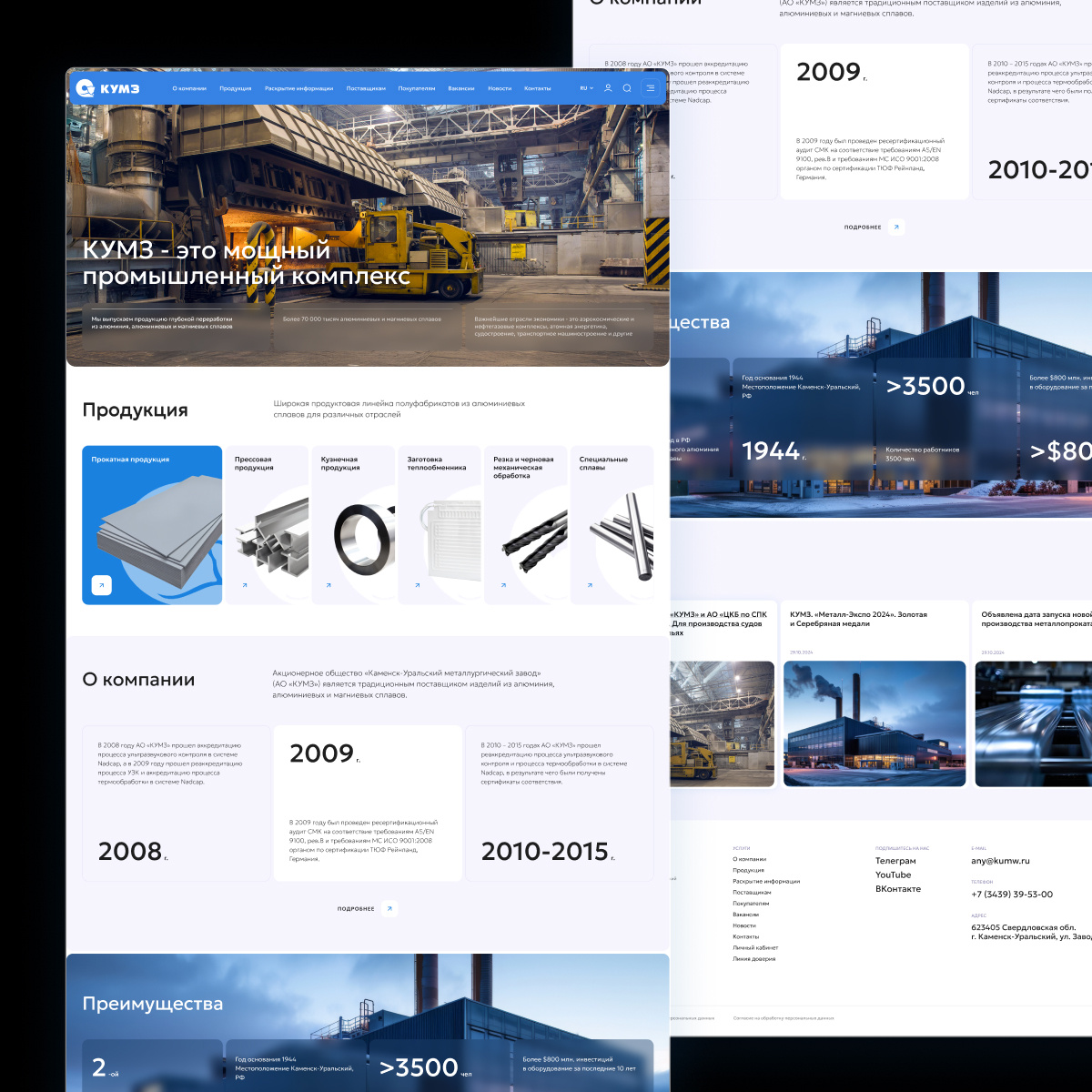1092x1092 pixels.
Task: Click the YouTube link in footer
Action: pyautogui.click(x=893, y=875)
